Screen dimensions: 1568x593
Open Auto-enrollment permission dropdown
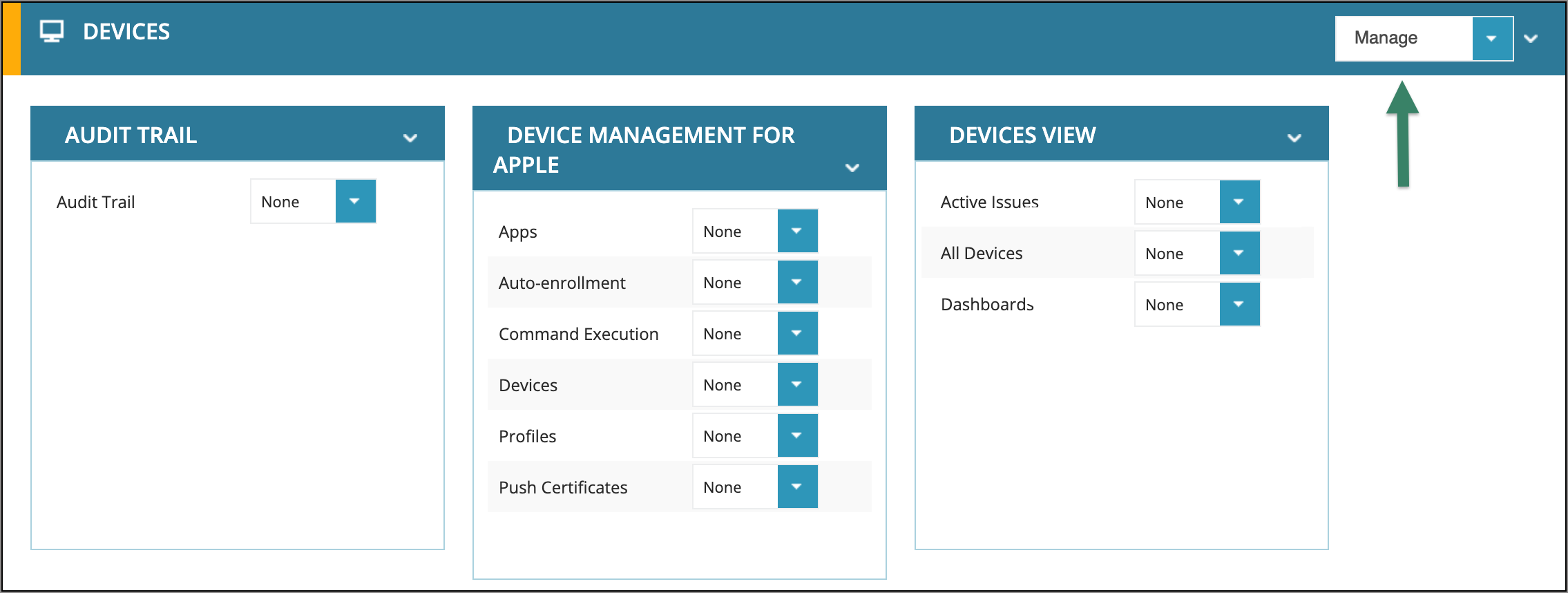797,282
